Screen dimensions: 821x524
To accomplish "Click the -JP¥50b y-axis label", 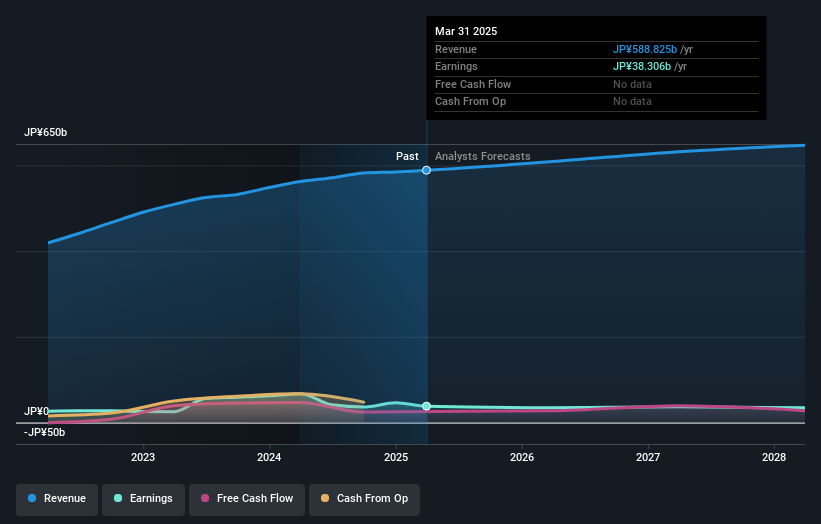I will 45,432.
